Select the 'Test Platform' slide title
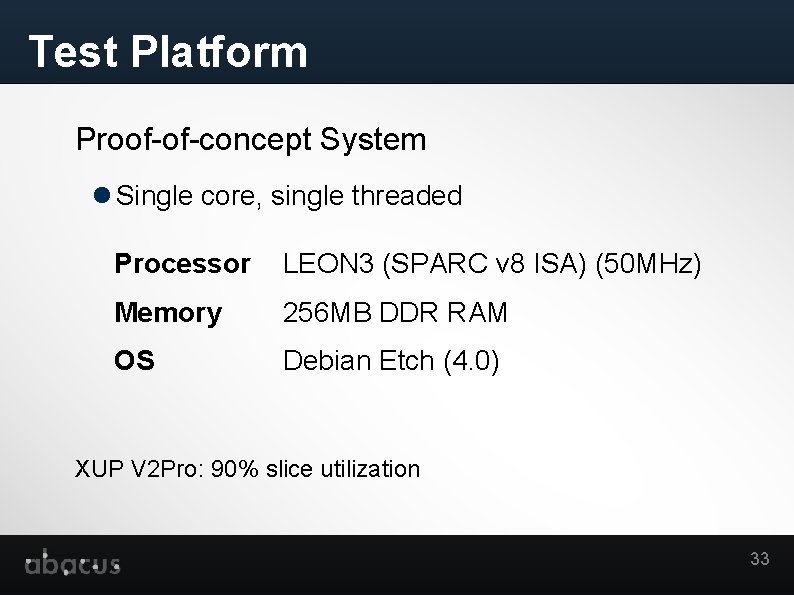This screenshot has height=595, width=794. [x=168, y=51]
